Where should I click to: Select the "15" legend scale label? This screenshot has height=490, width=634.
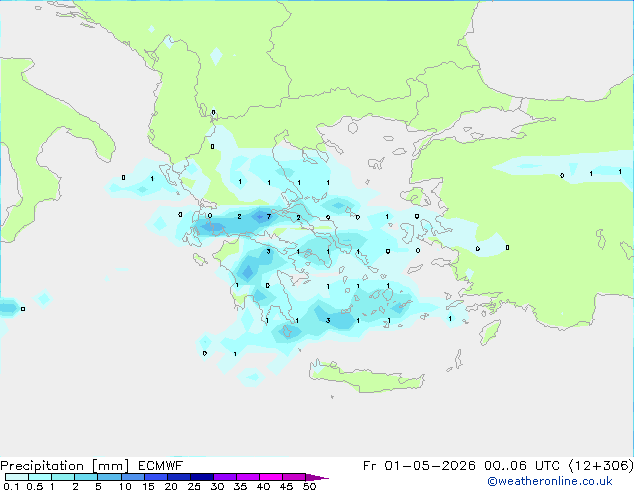(148, 486)
